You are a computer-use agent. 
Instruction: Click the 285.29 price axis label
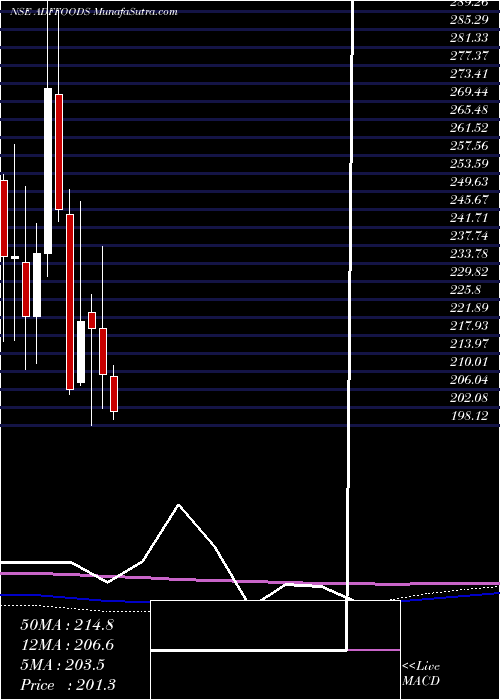point(469,20)
